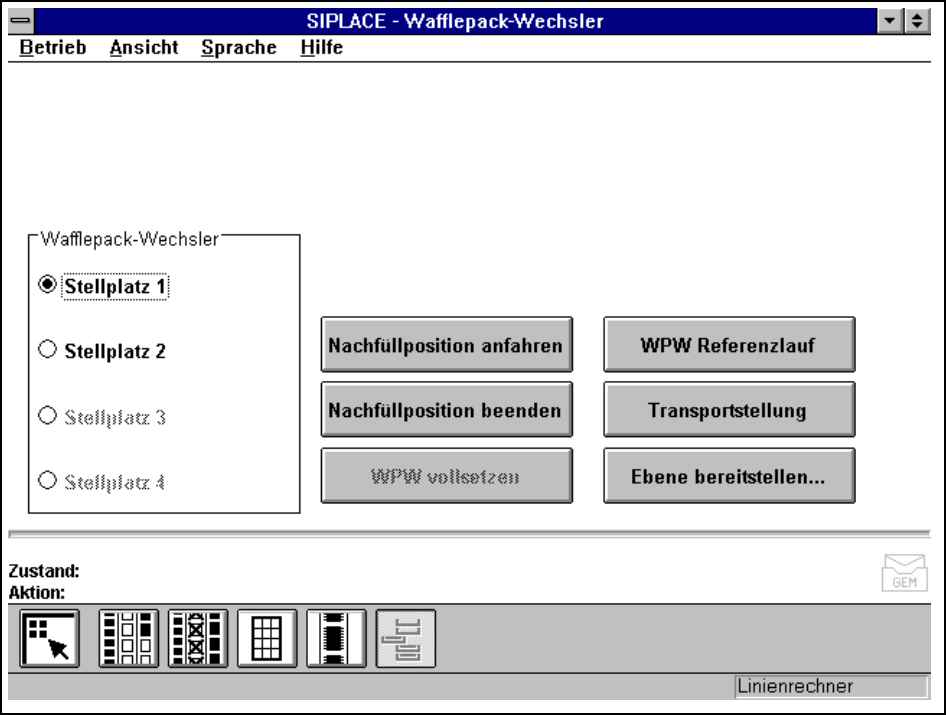Open Ebene bereitstellen... dialog

729,475
